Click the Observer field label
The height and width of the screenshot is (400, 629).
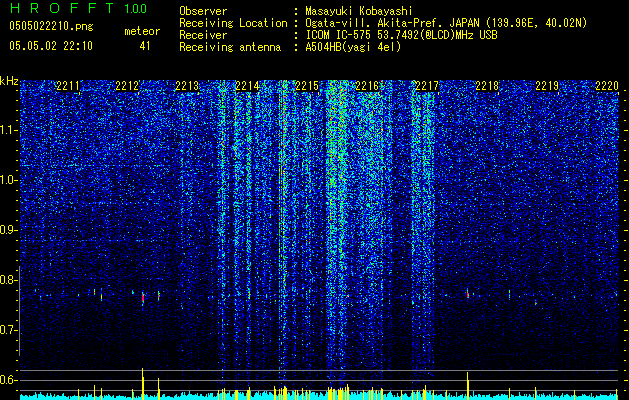point(203,11)
